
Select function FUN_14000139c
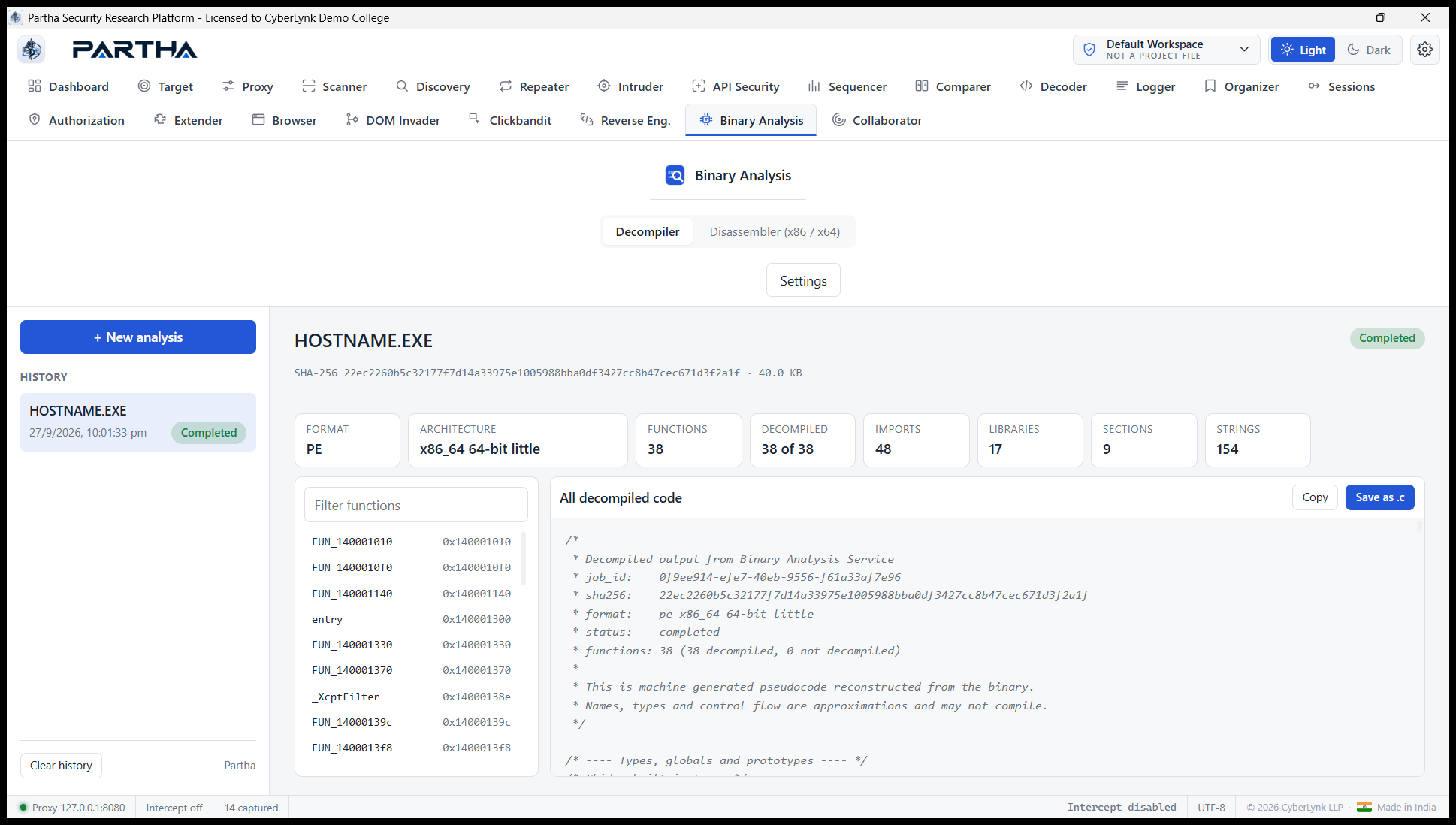point(411,722)
